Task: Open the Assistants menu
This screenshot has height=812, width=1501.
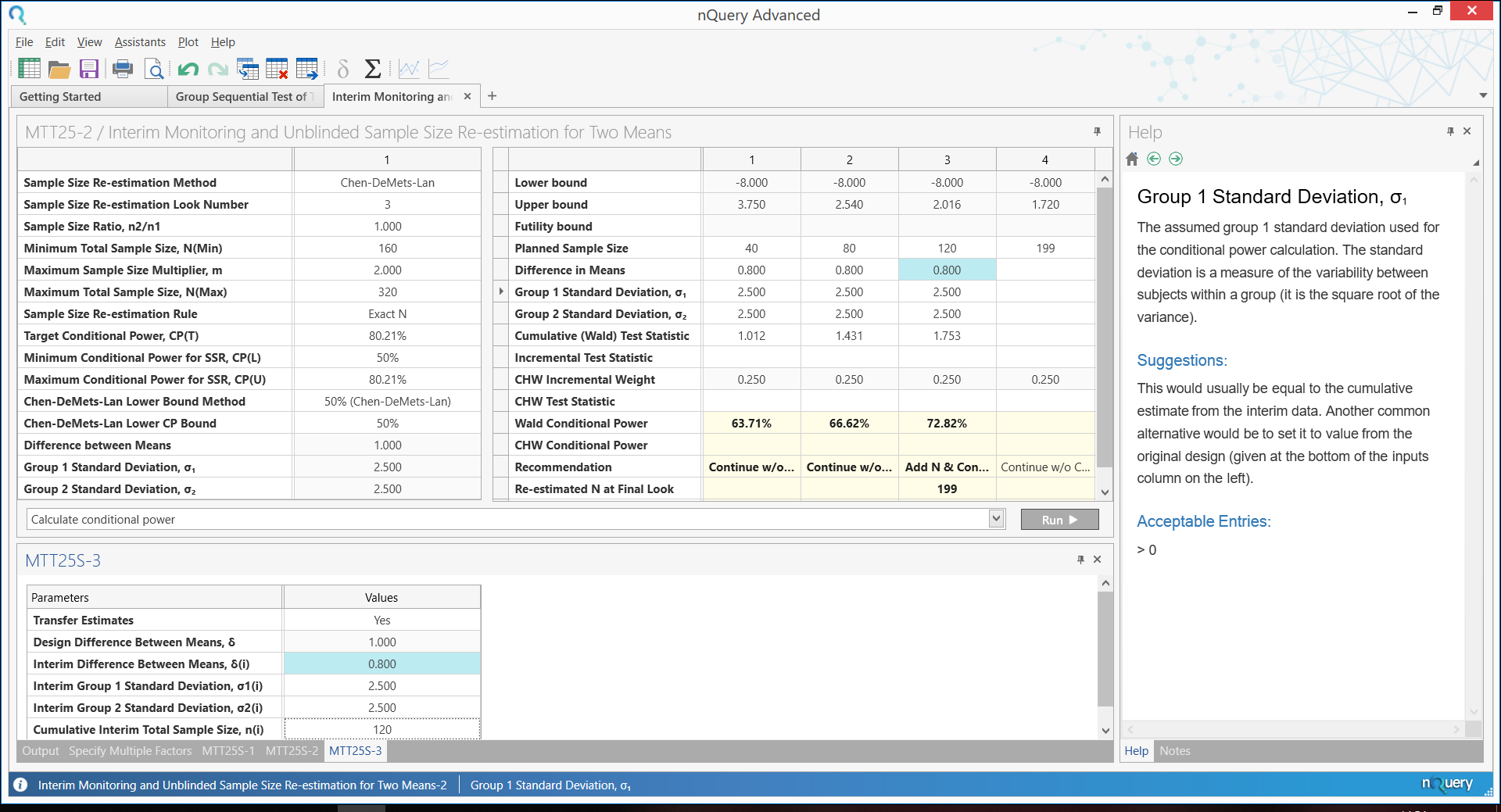Action: pos(140,42)
